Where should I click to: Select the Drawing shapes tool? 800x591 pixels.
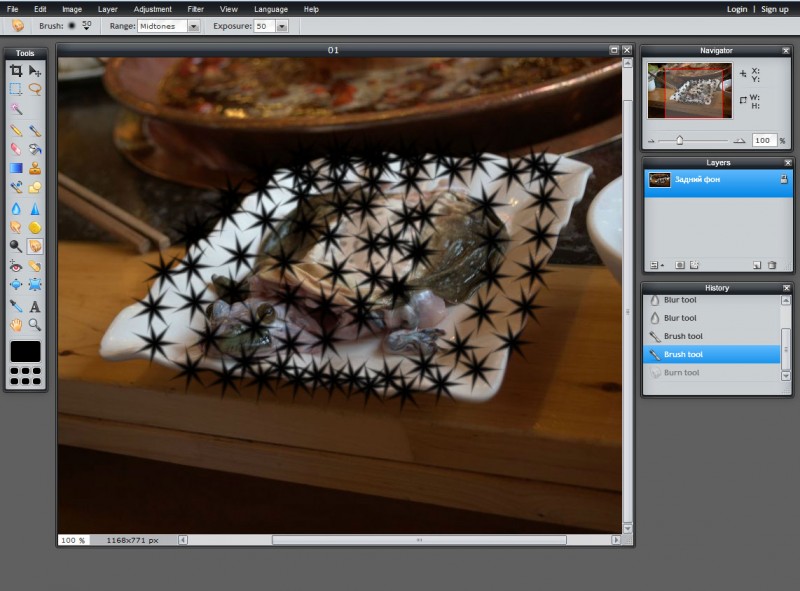[35, 187]
